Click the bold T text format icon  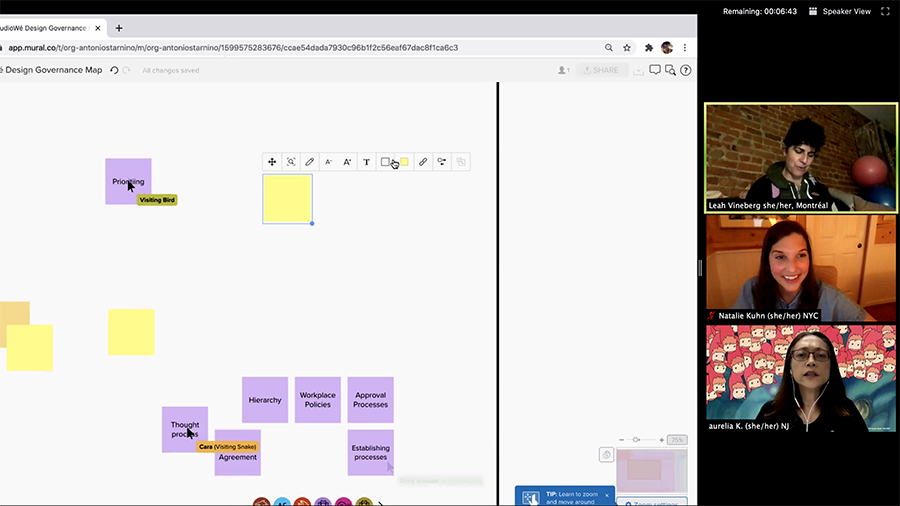click(366, 162)
